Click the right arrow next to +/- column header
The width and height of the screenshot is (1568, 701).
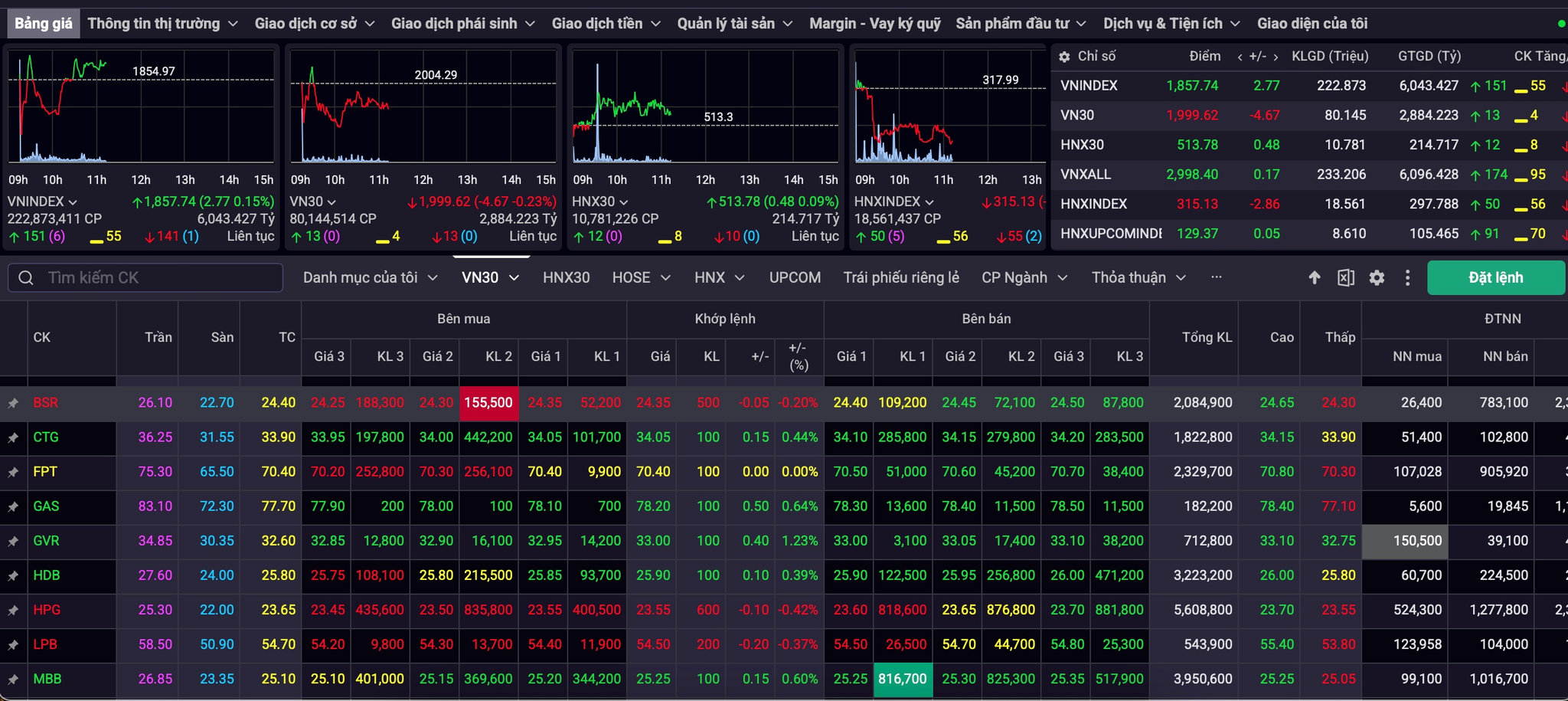point(1276,57)
